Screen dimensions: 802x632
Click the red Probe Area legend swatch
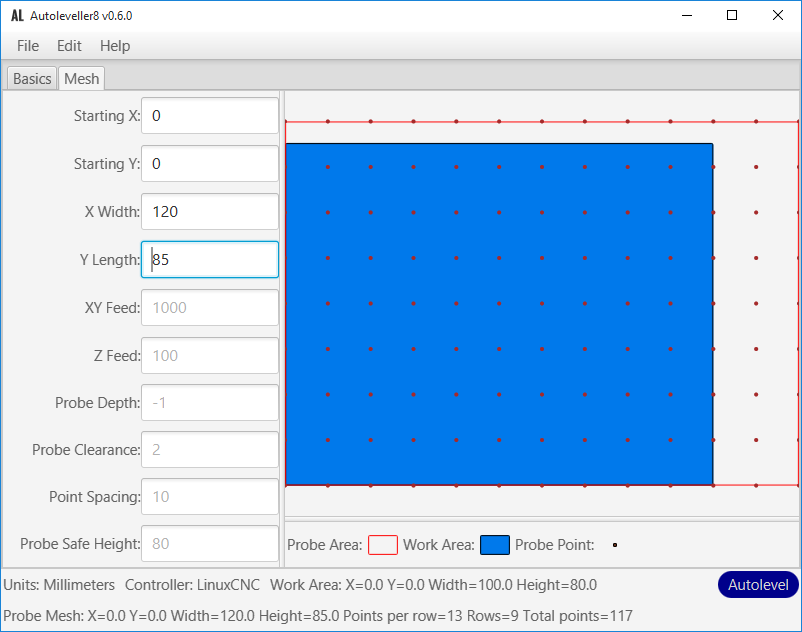click(383, 545)
